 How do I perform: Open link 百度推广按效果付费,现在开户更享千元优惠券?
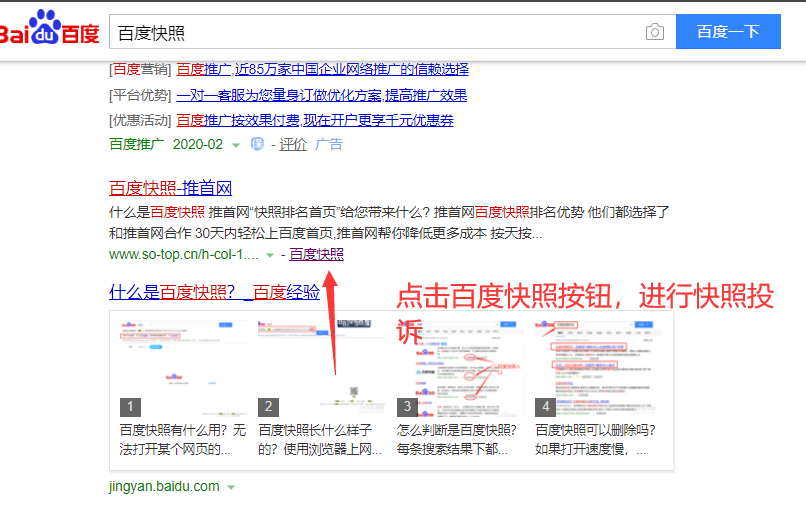tap(315, 121)
